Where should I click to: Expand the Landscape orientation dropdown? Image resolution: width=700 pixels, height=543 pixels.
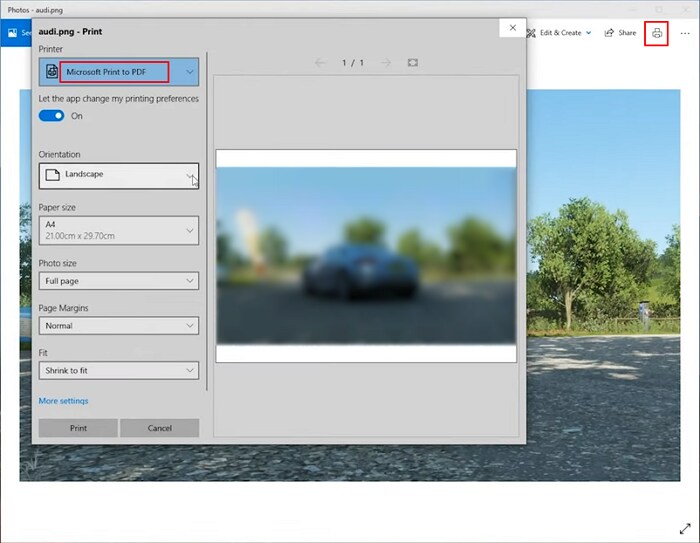119,175
